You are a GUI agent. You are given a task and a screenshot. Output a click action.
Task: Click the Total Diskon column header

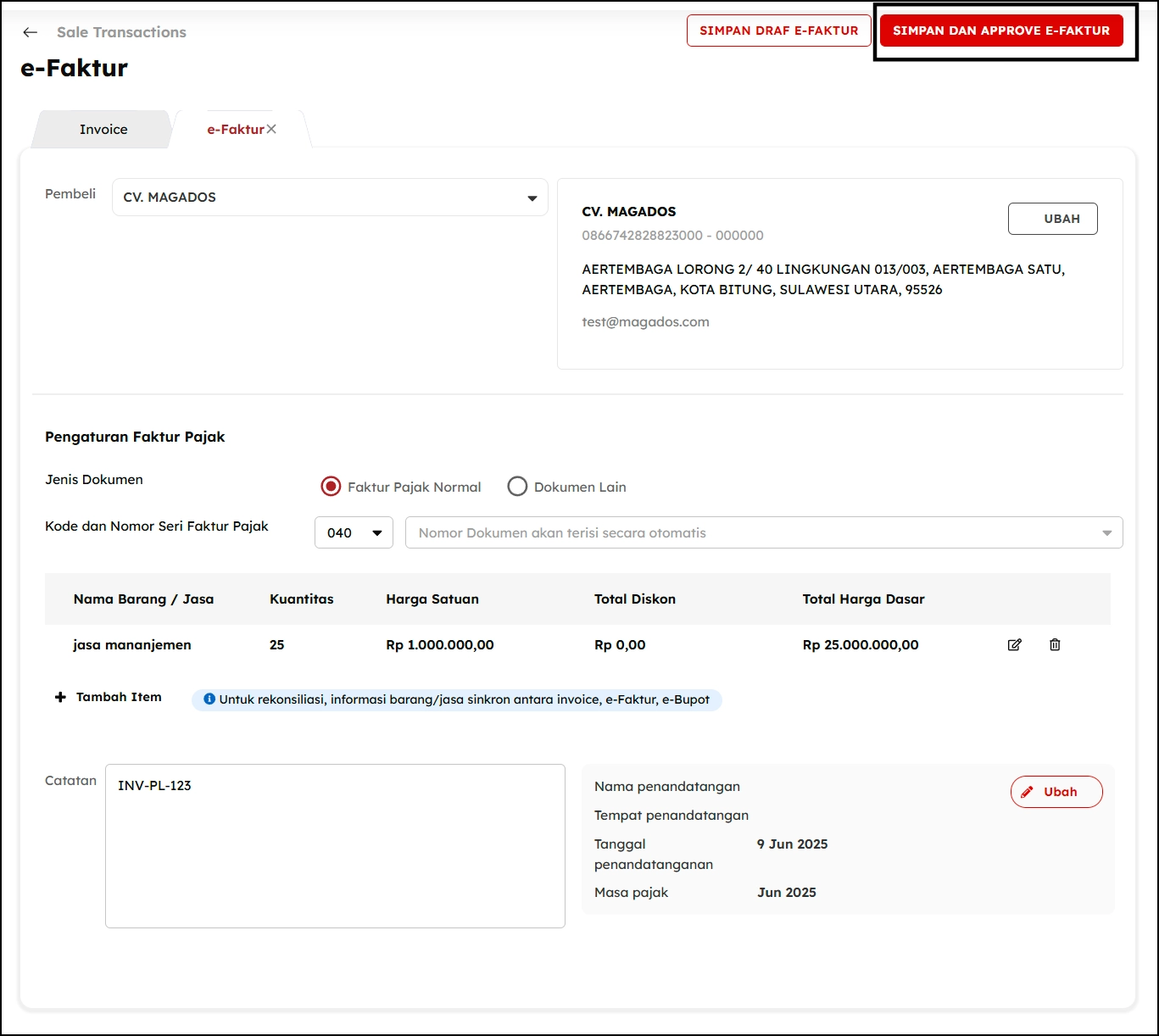pyautogui.click(x=635, y=599)
